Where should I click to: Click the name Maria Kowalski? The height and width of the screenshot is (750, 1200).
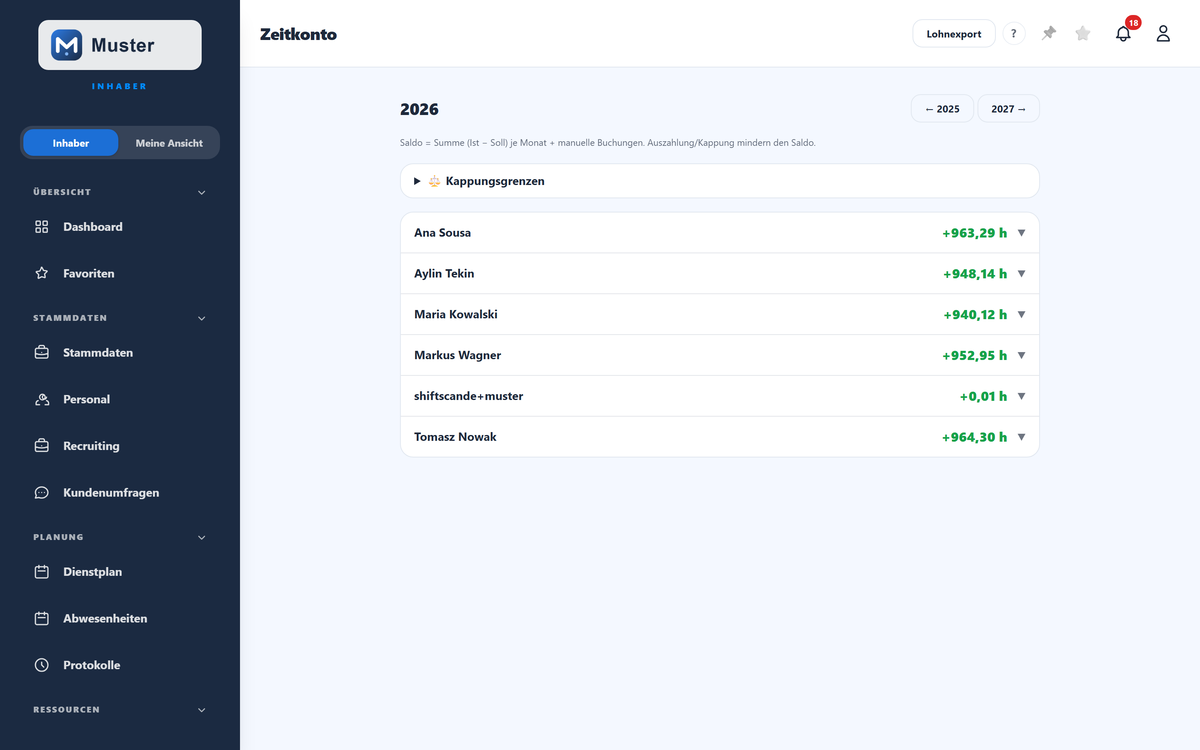[x=456, y=315]
